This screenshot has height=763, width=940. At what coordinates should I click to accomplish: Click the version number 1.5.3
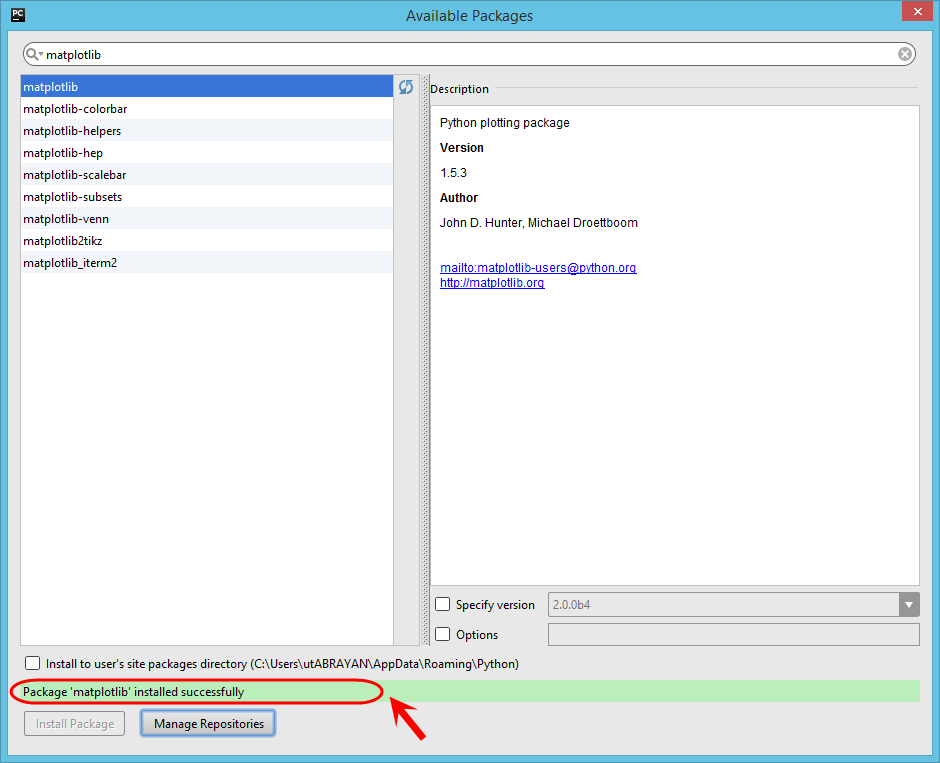pos(453,173)
